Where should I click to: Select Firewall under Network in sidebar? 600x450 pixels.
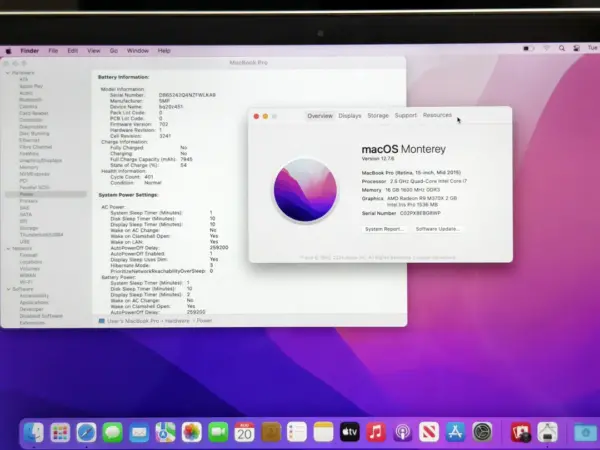tap(29, 255)
